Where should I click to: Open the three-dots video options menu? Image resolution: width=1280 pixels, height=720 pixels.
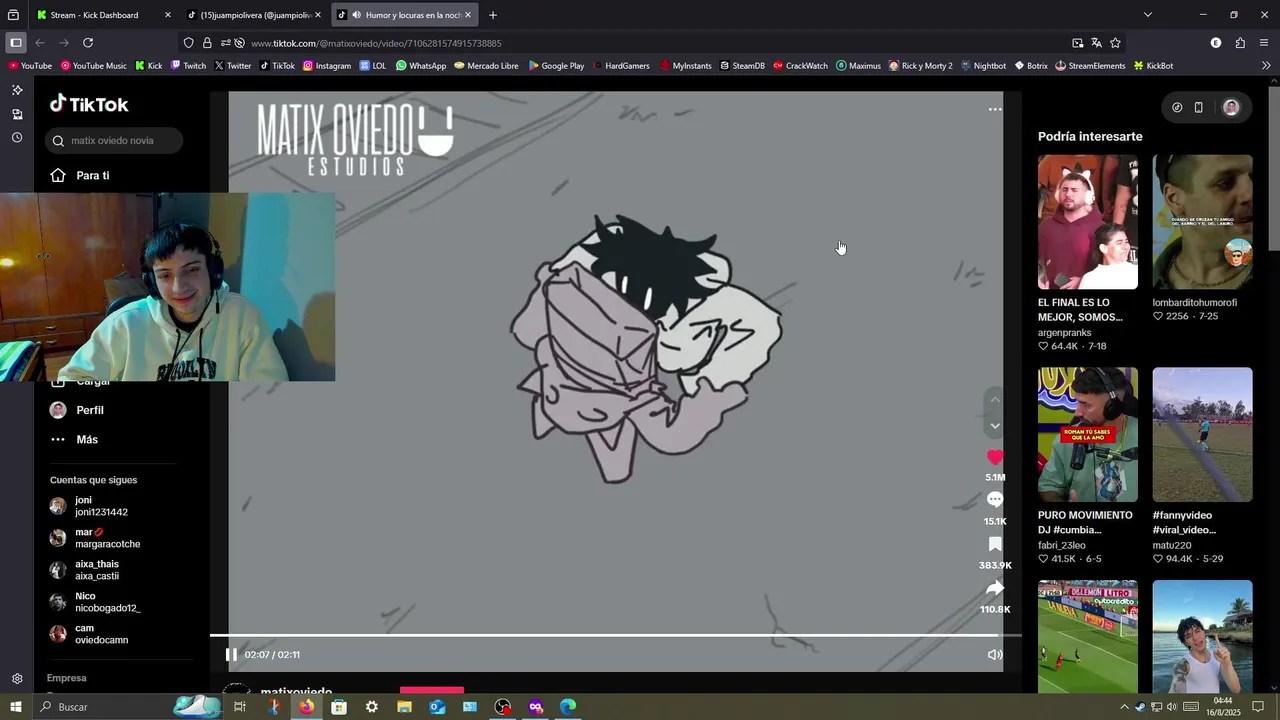pos(995,109)
